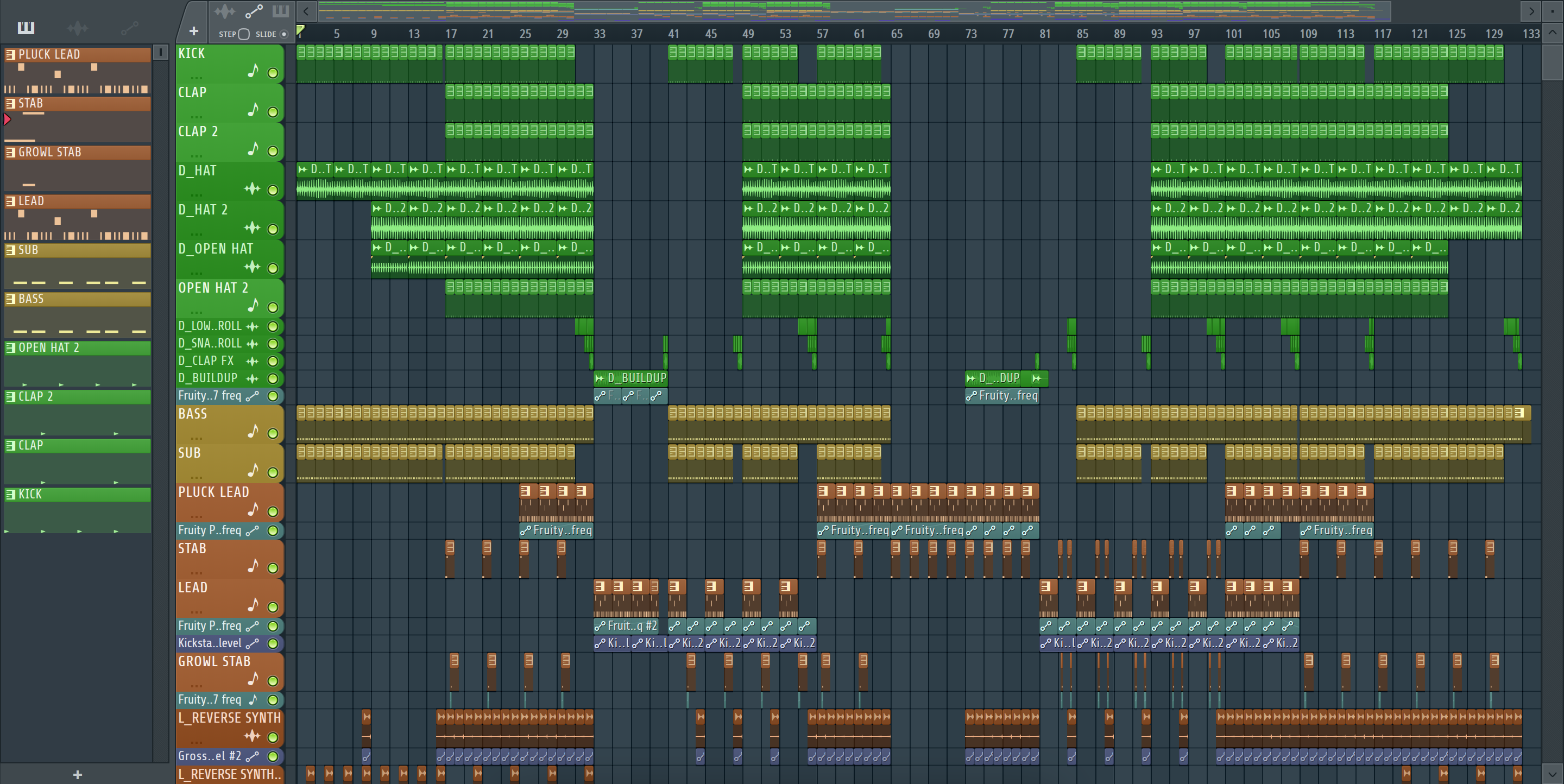Viewport: 1564px width, 784px height.
Task: Select the audio waveform filter icon in picker
Action: click(x=77, y=28)
